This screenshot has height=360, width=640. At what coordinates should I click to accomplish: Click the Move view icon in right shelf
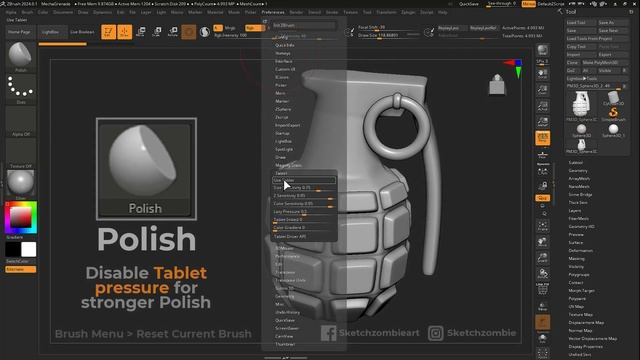[x=542, y=242]
